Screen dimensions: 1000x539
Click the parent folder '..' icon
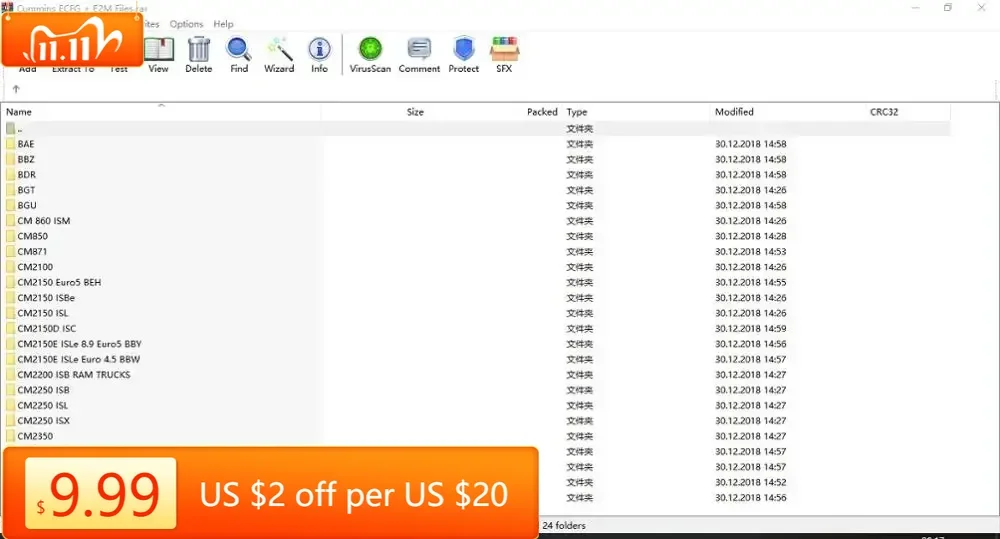click(10, 129)
